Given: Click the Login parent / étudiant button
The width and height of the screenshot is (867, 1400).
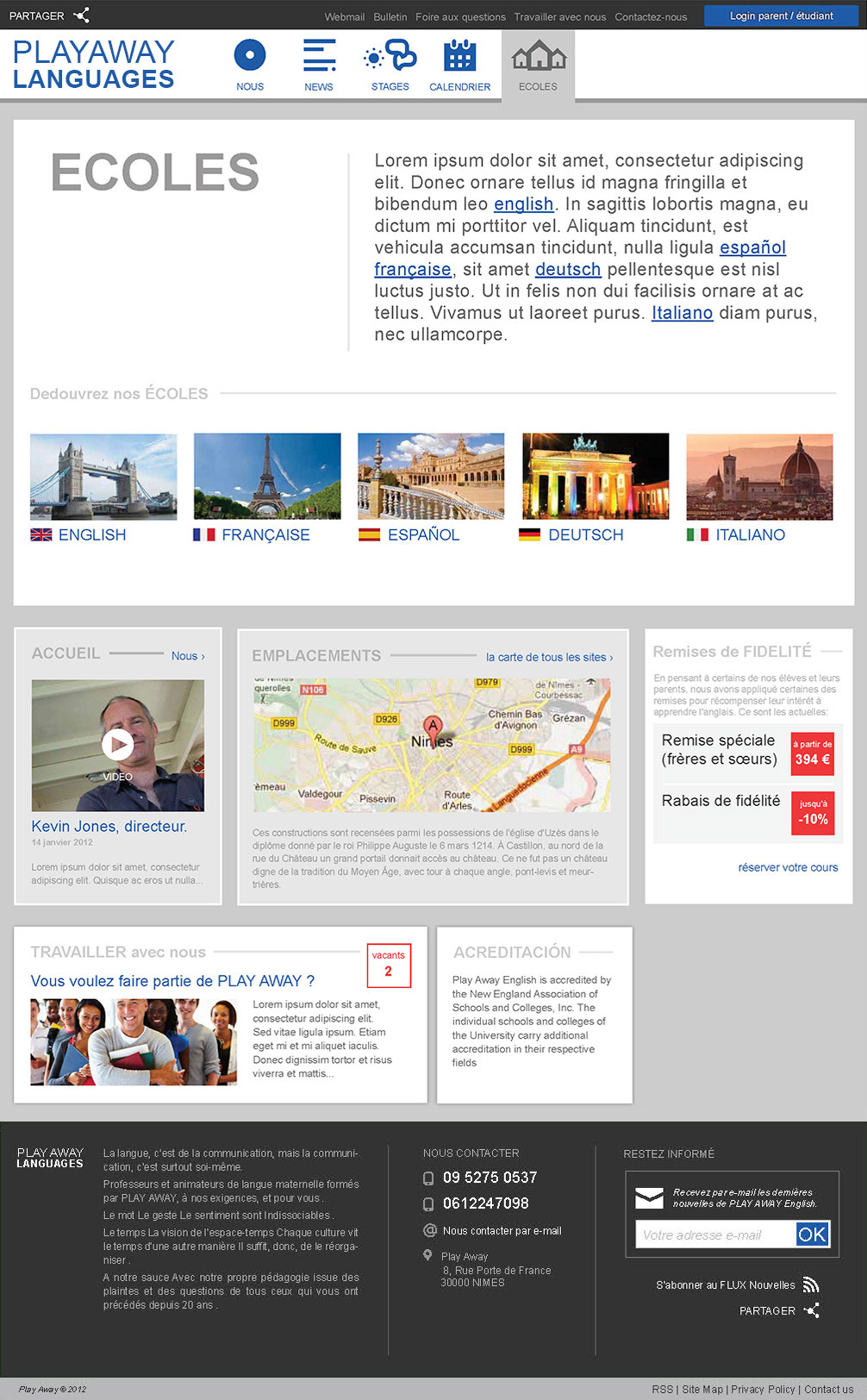Looking at the screenshot, I should pos(781,16).
